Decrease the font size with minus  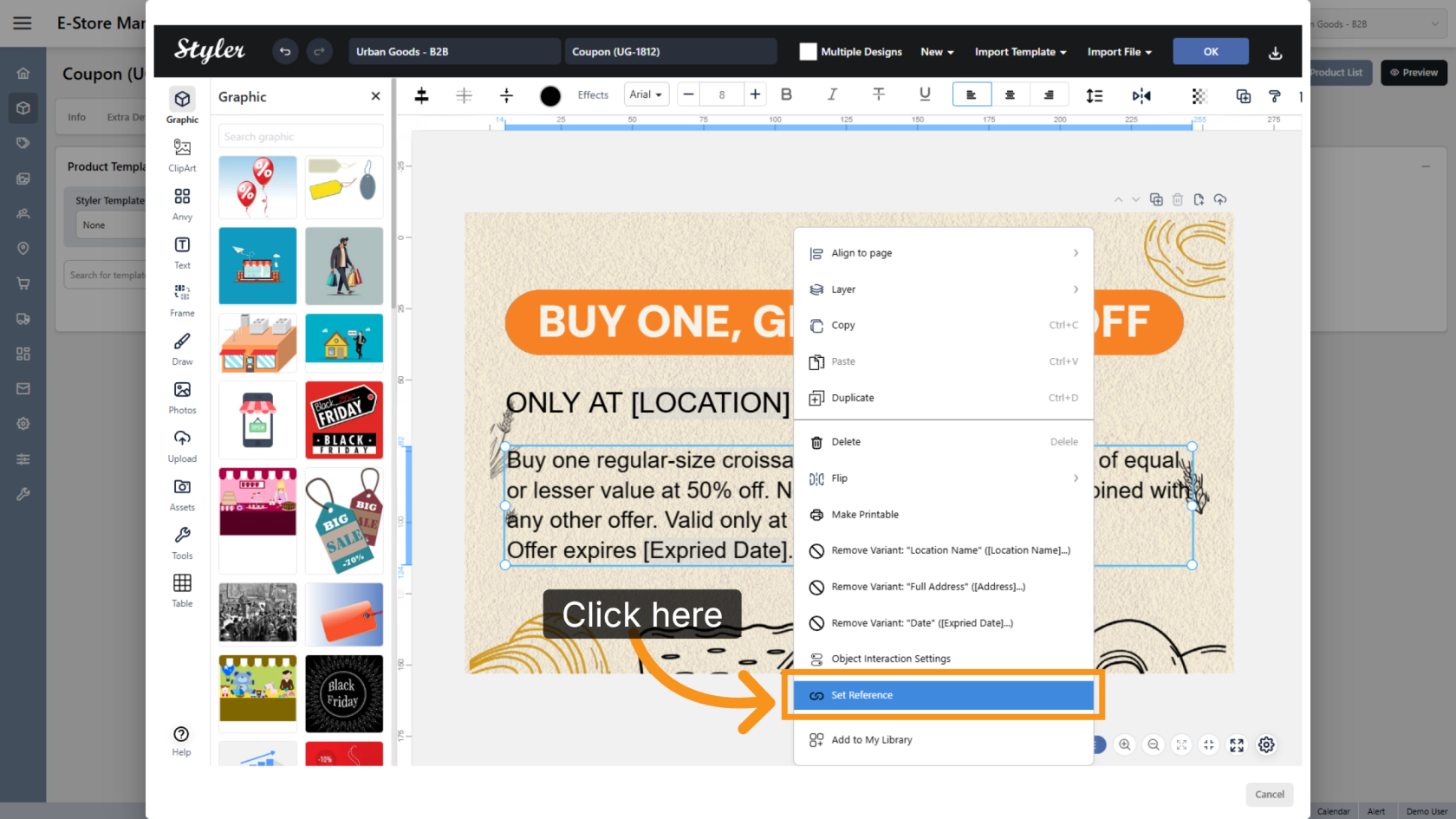click(688, 94)
